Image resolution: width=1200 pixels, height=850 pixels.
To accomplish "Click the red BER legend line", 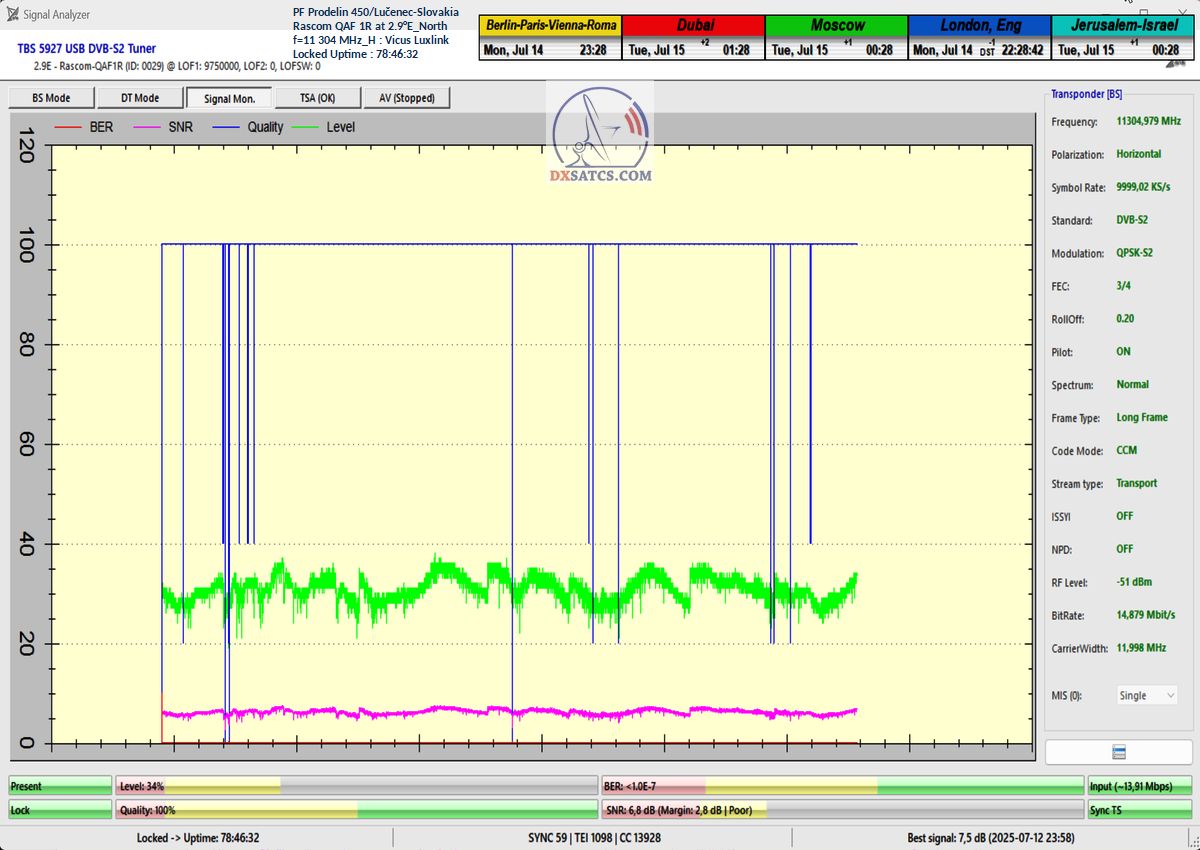I will 67,127.
